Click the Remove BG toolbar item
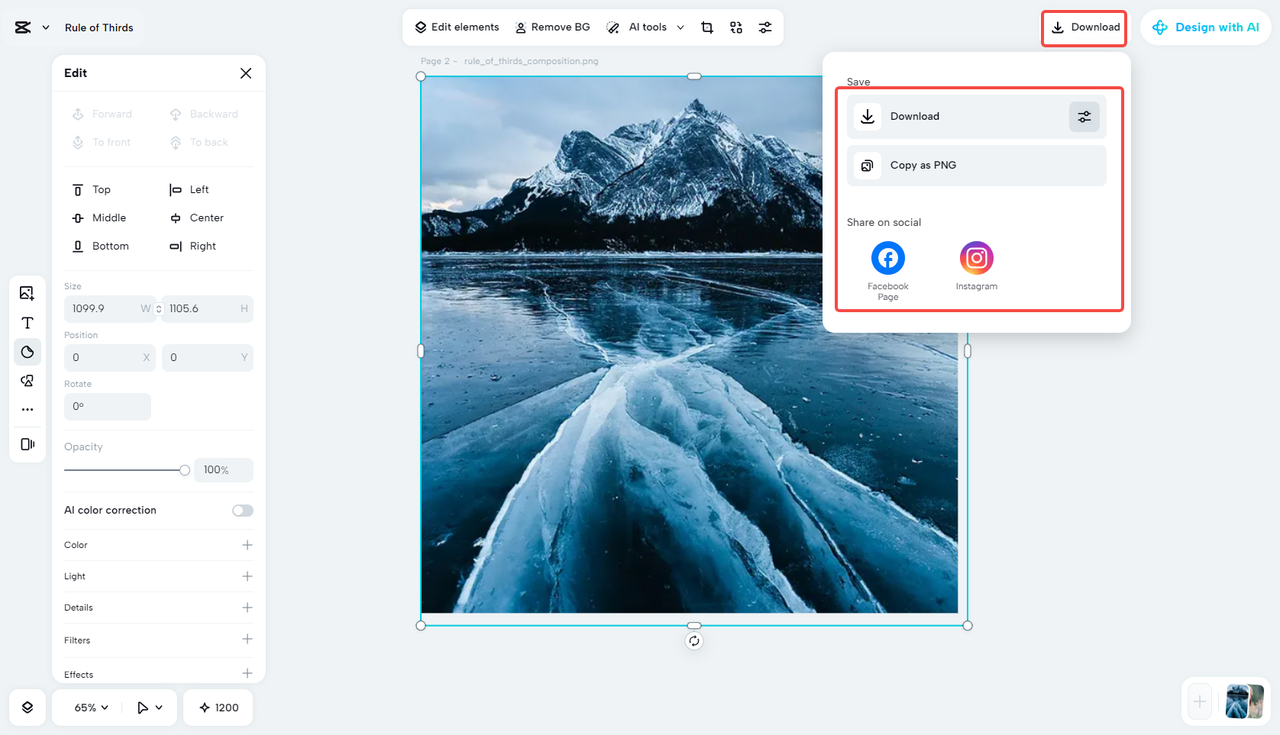The height and width of the screenshot is (735, 1280). point(552,27)
